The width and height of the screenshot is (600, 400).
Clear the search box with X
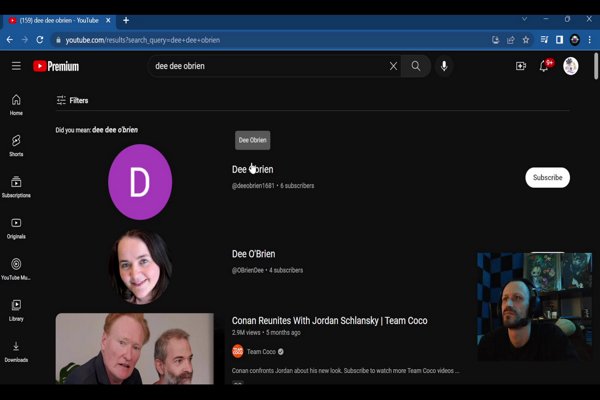click(x=393, y=66)
